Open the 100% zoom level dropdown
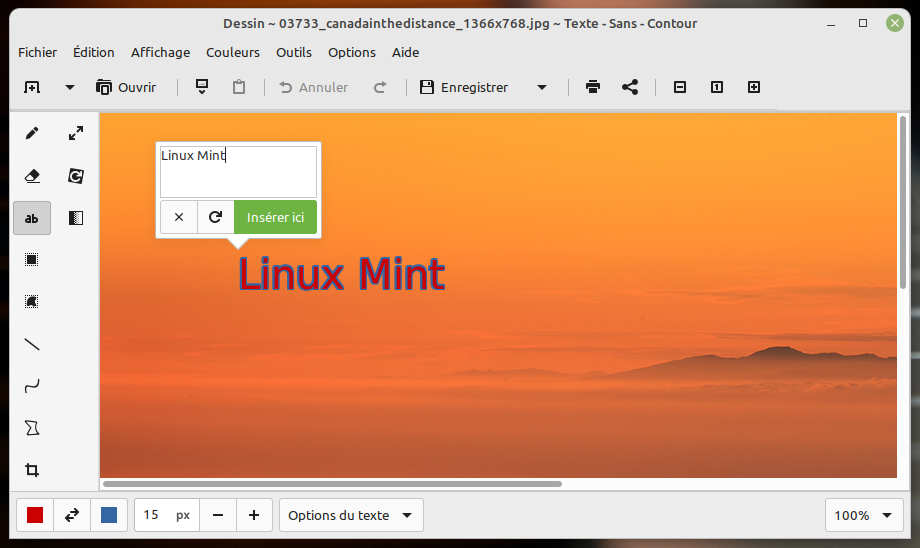Screen dimensions: 920x548 pos(864,515)
